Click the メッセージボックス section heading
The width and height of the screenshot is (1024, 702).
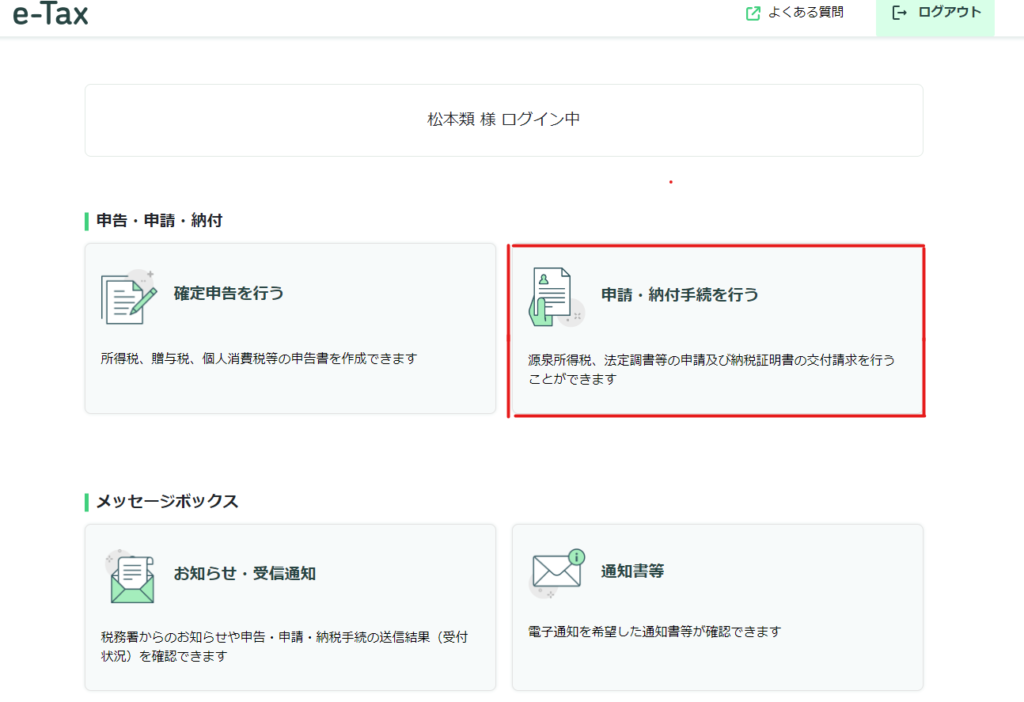pos(167,502)
